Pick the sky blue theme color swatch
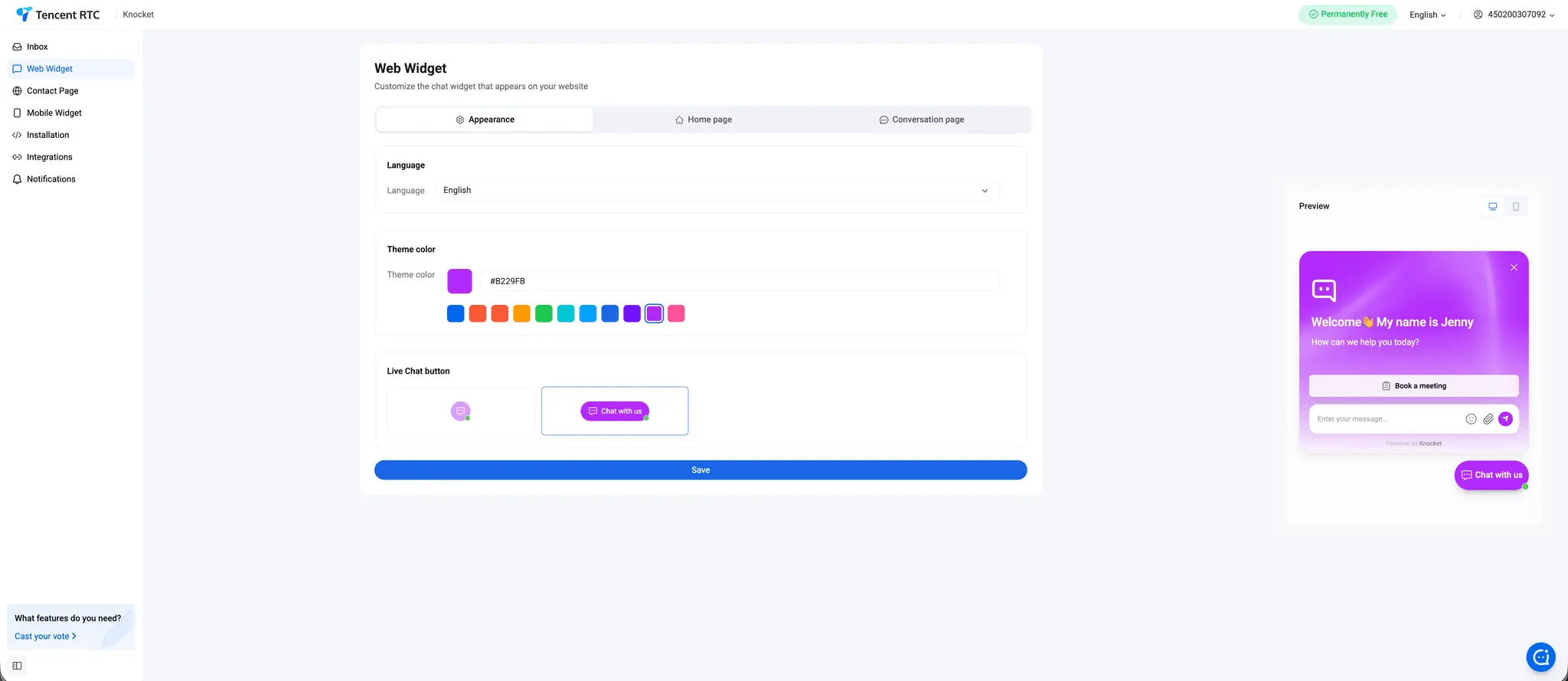The width and height of the screenshot is (1568, 681). (588, 313)
